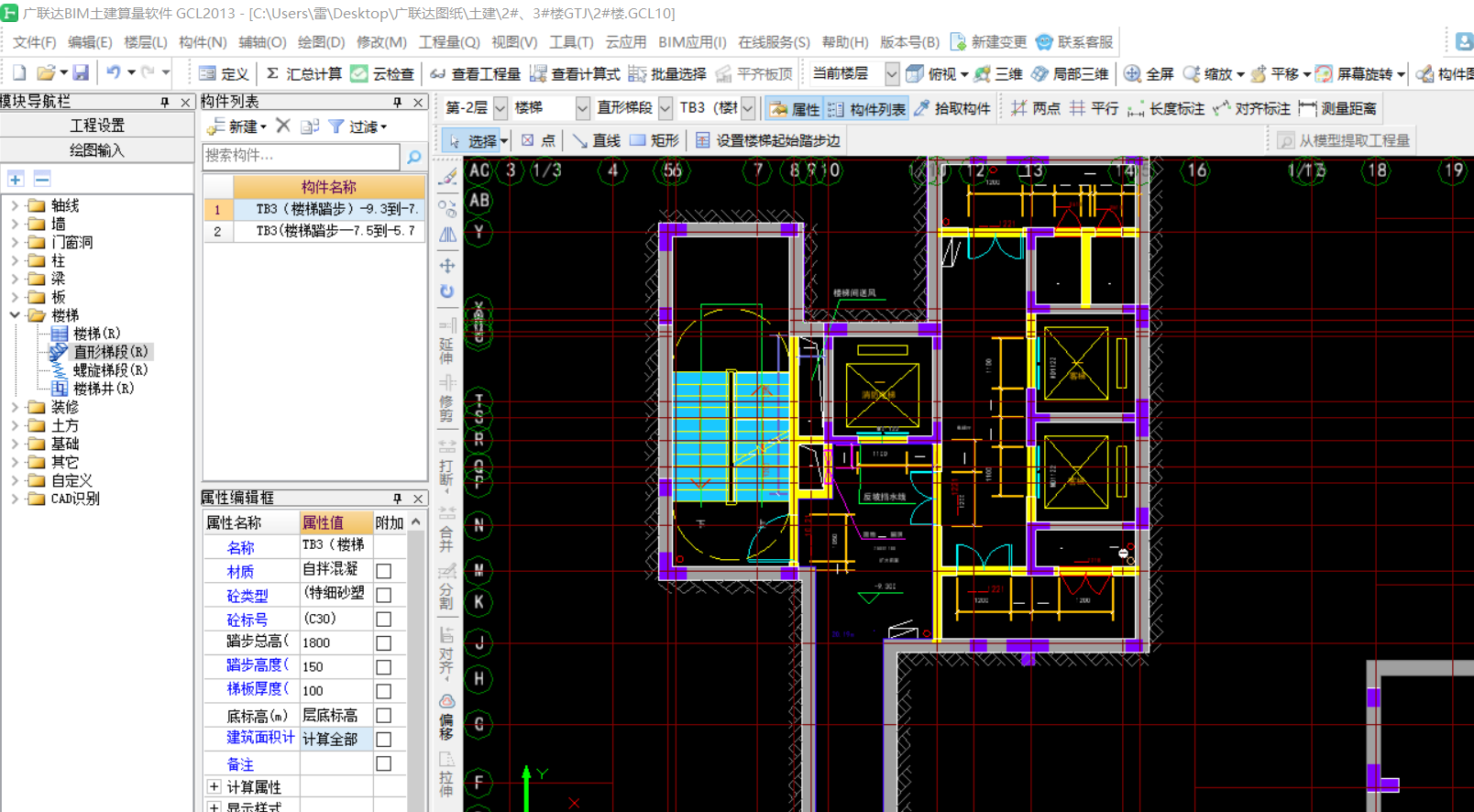The height and width of the screenshot is (812, 1474).
Task: Open 局部三维 partial 3D view
Action: pyautogui.click(x=1070, y=73)
